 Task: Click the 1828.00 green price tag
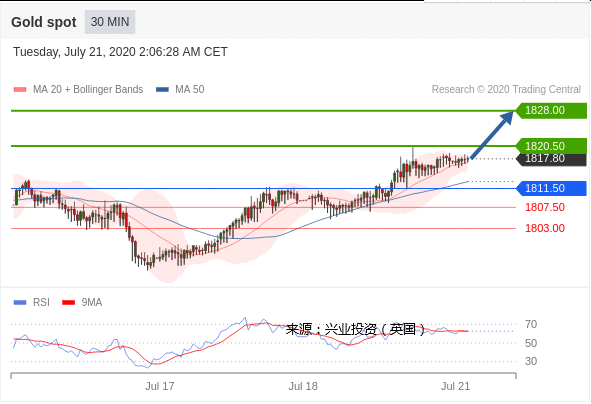point(551,110)
